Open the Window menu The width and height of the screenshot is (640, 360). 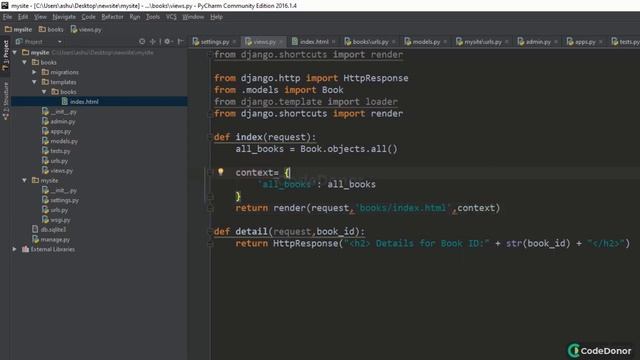point(193,17)
